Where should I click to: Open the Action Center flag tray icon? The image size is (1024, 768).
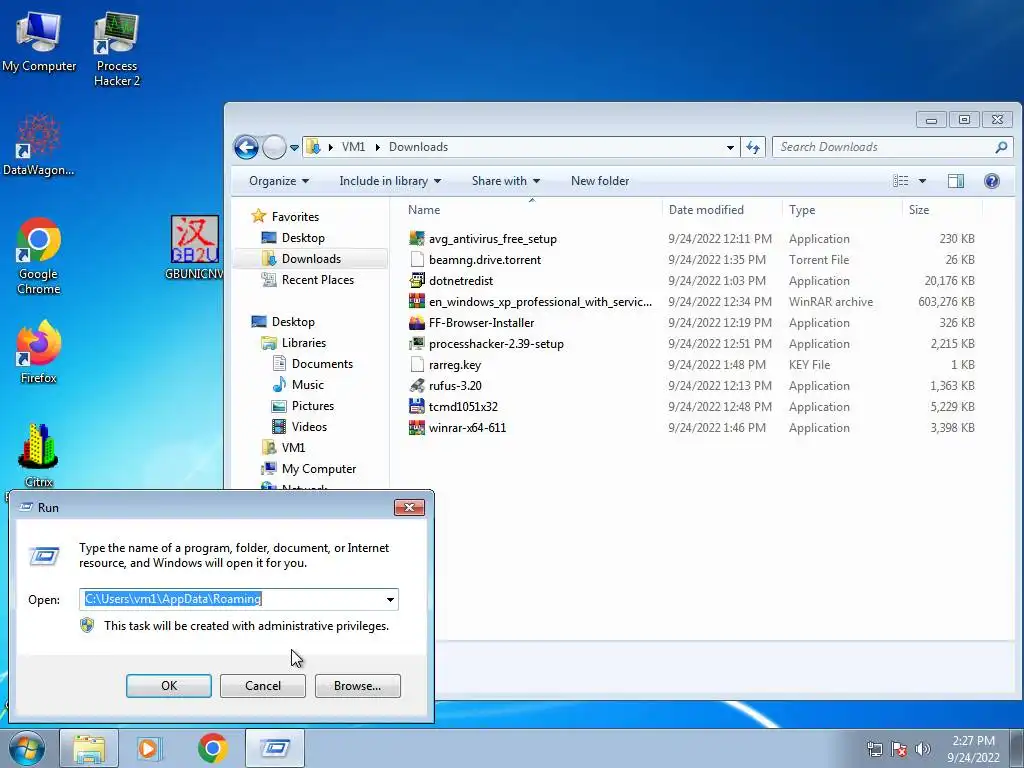[x=899, y=748]
